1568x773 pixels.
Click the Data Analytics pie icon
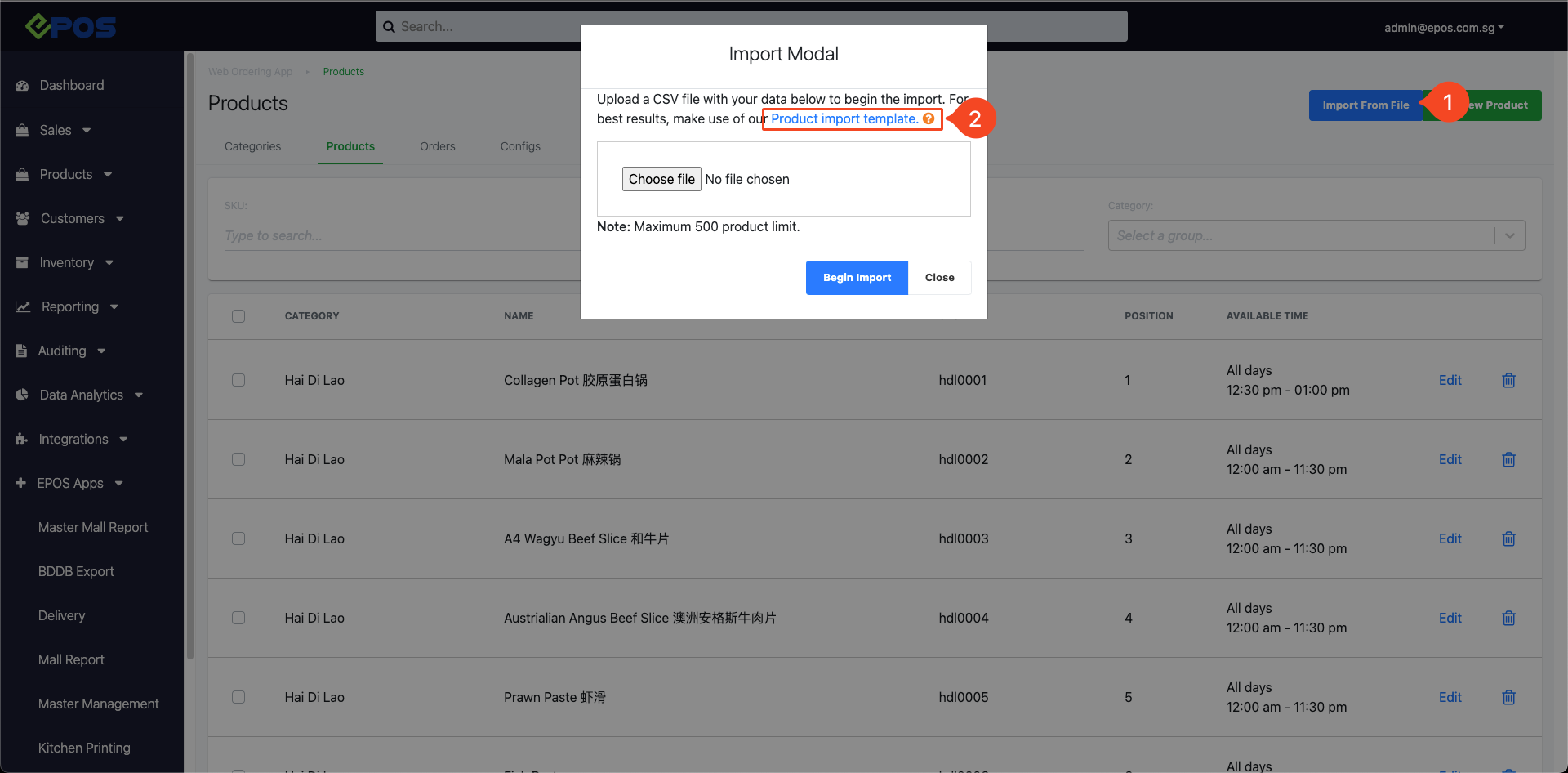pyautogui.click(x=22, y=395)
